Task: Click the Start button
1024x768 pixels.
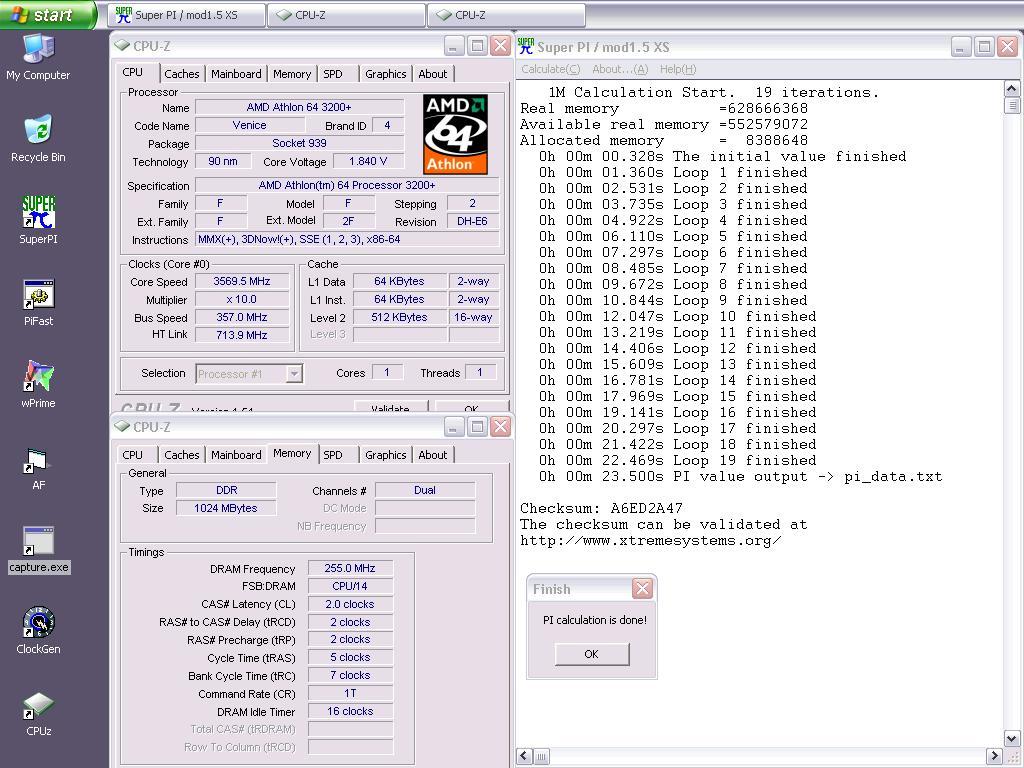Action: 47,14
